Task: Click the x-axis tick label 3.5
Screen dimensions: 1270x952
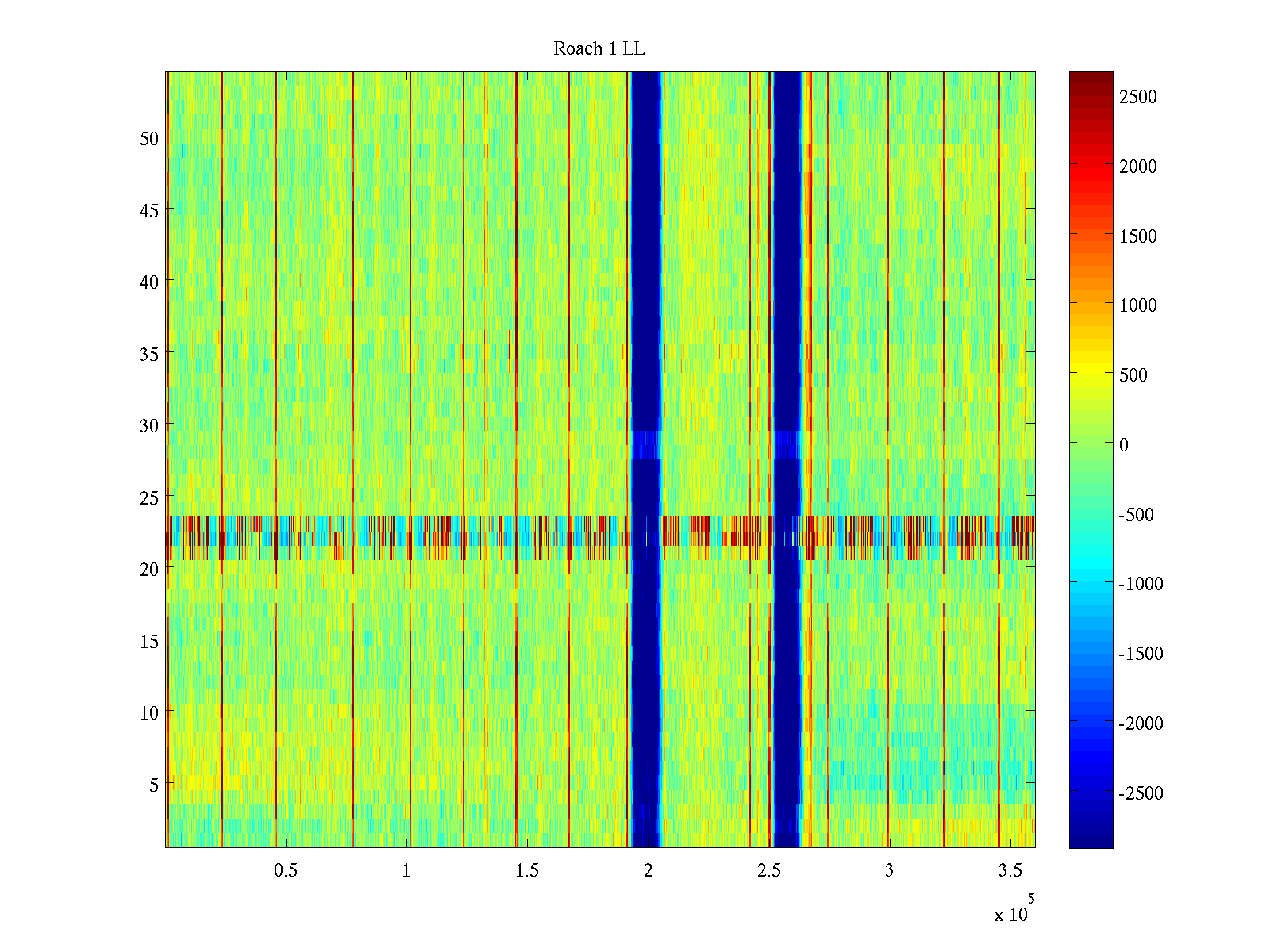Action: (1010, 871)
